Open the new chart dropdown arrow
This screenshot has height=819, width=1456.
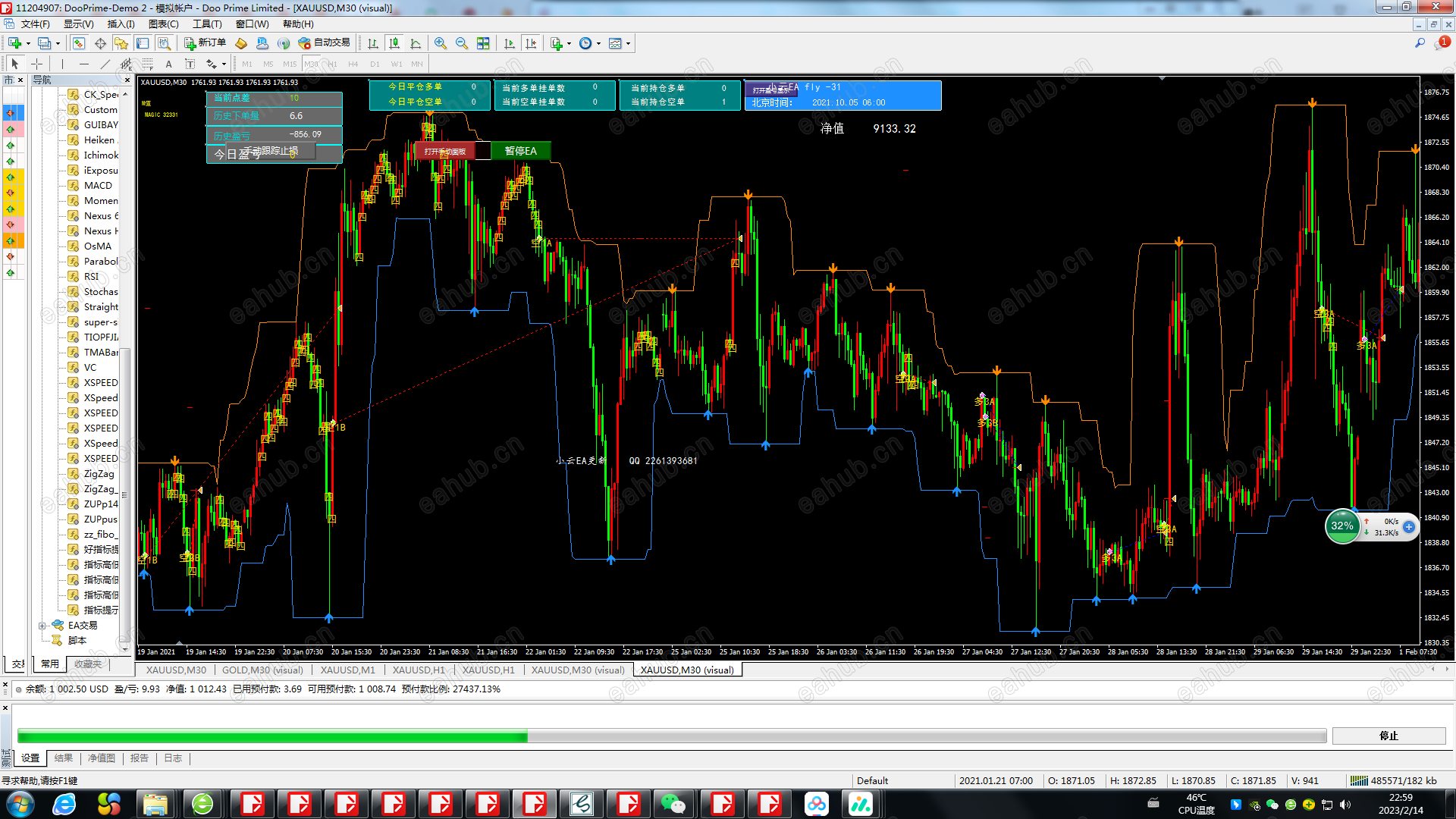[29, 43]
